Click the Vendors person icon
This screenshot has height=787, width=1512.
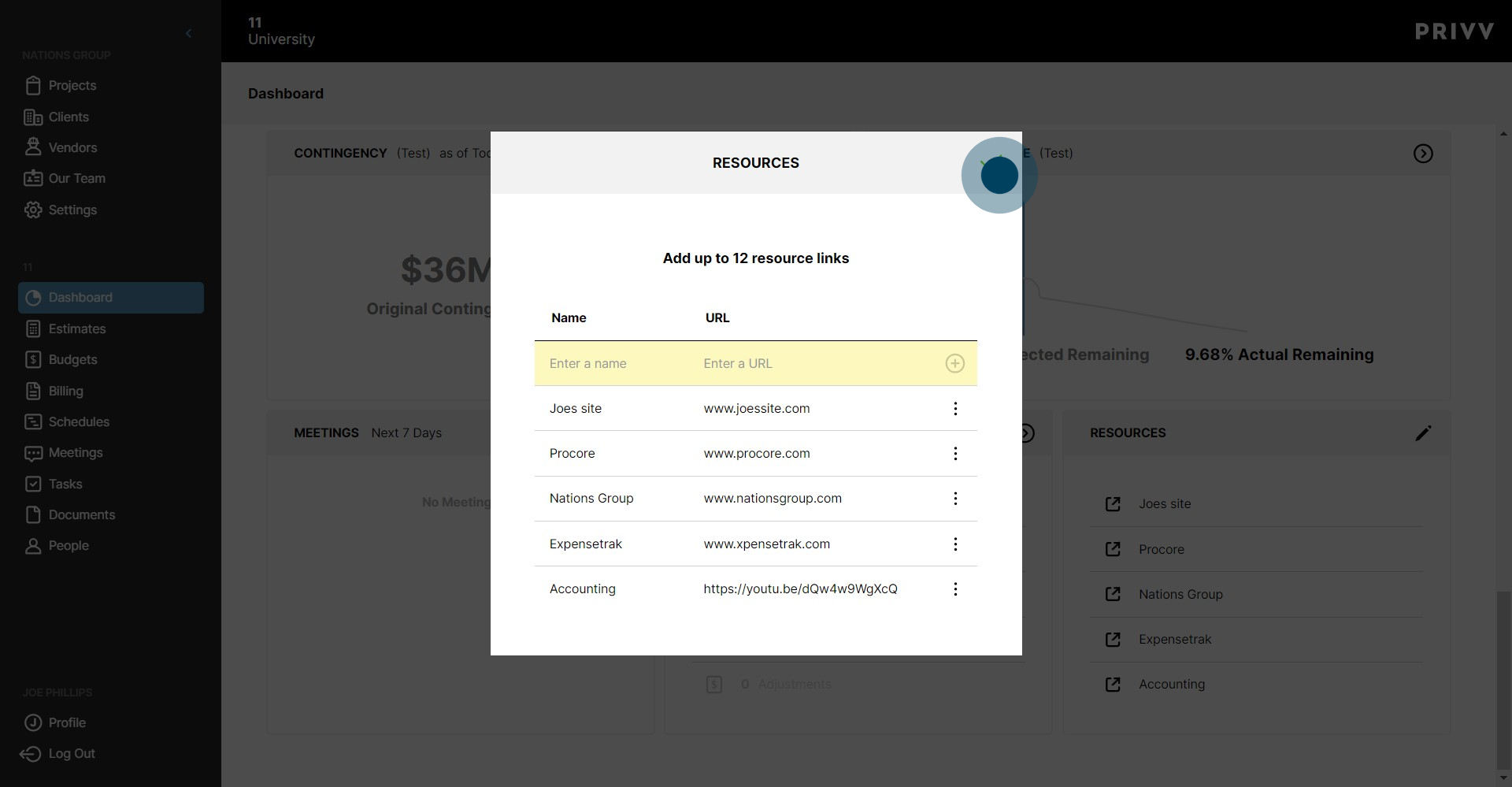pos(33,147)
